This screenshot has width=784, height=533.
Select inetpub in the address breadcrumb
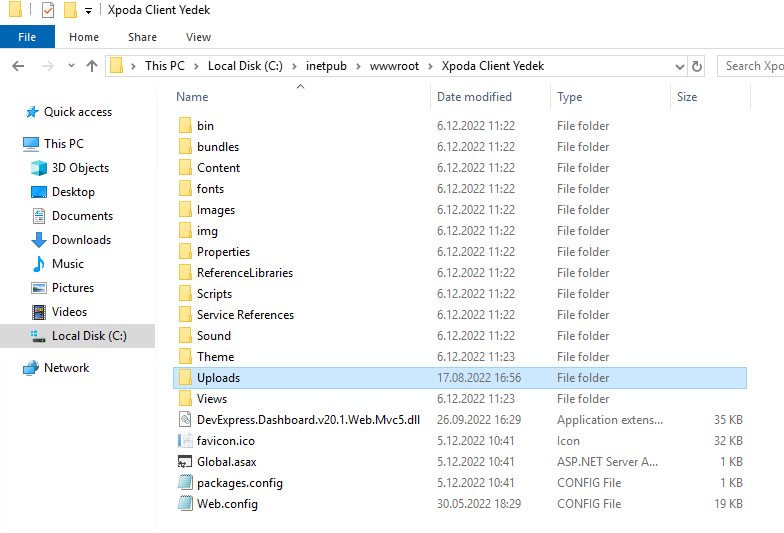pos(326,66)
